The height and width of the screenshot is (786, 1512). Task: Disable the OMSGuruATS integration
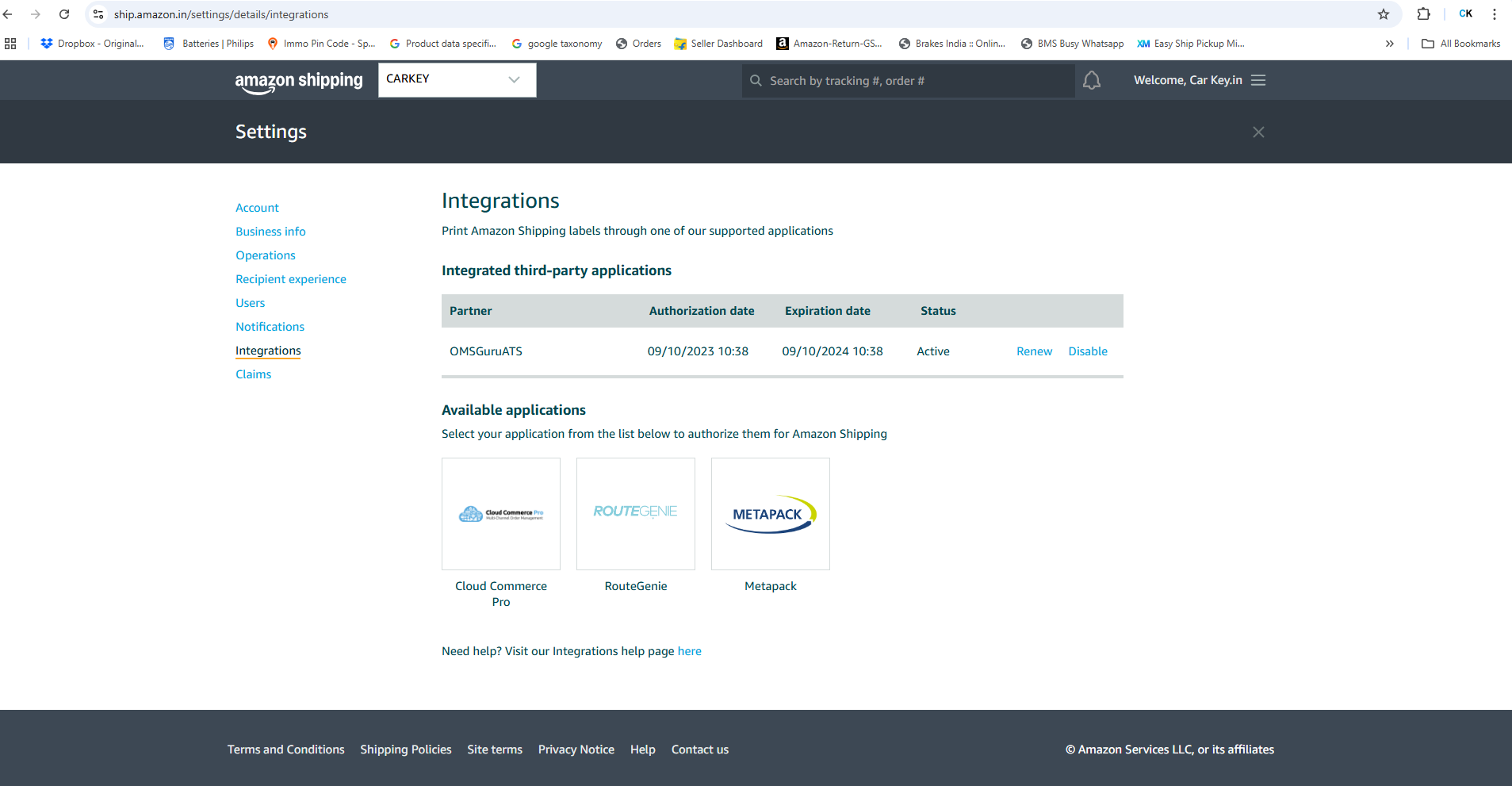1088,351
